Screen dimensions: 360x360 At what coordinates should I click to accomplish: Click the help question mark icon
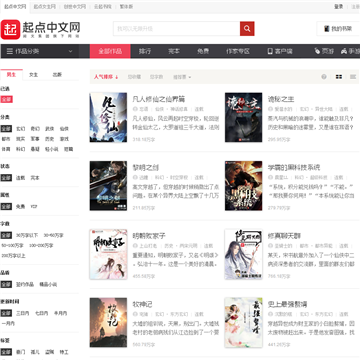(324, 77)
